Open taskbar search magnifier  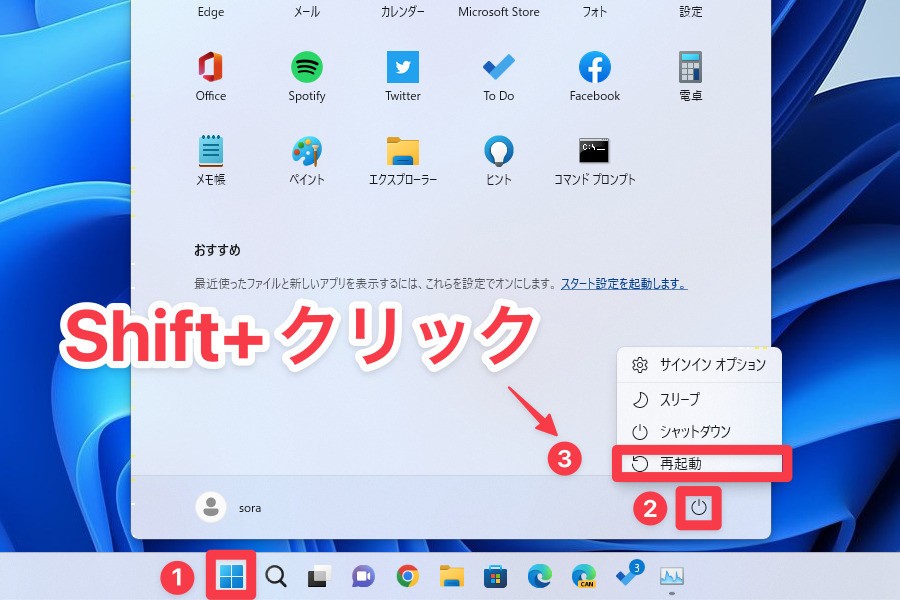[276, 576]
